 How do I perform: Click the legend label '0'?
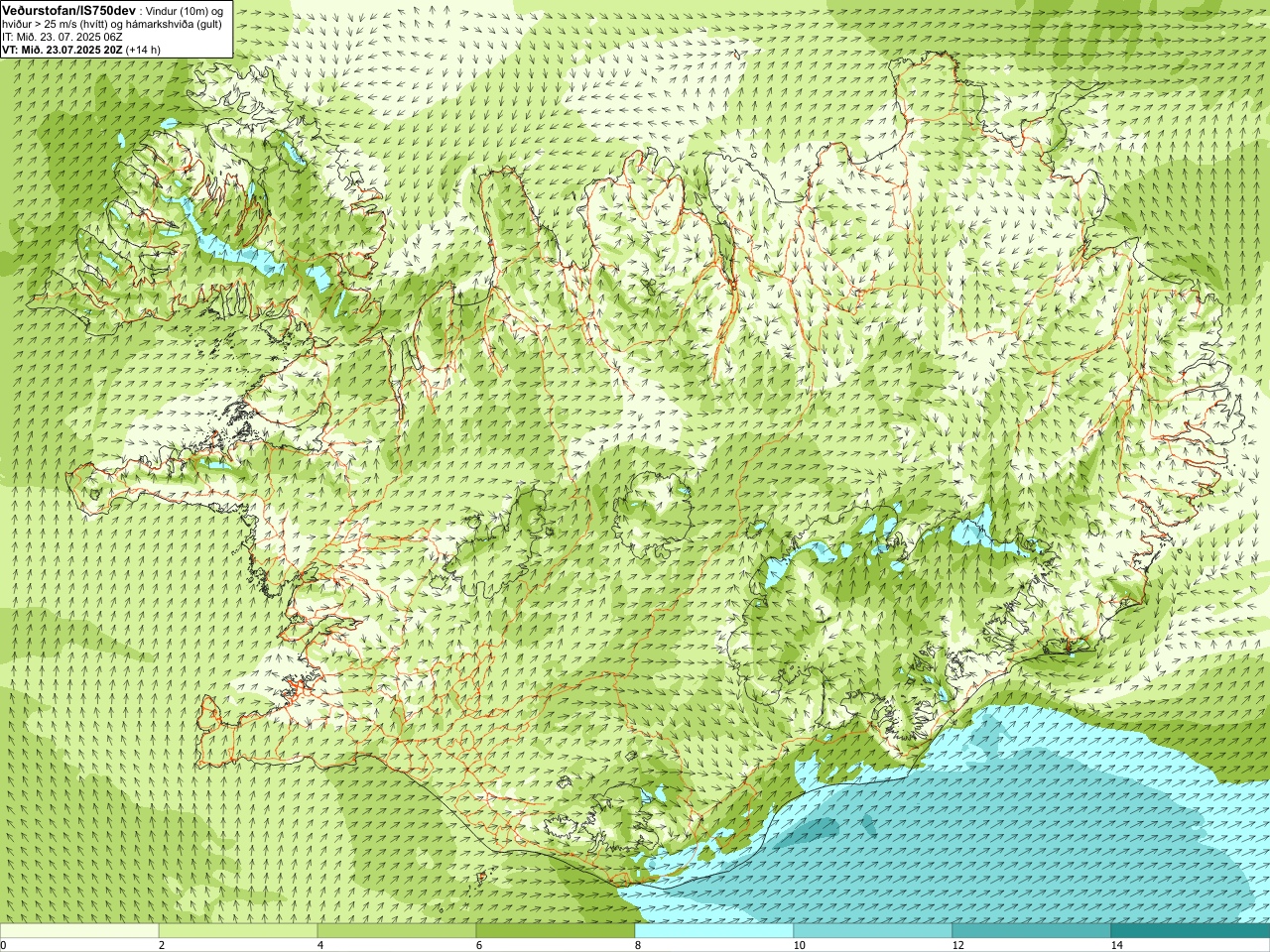[4, 945]
